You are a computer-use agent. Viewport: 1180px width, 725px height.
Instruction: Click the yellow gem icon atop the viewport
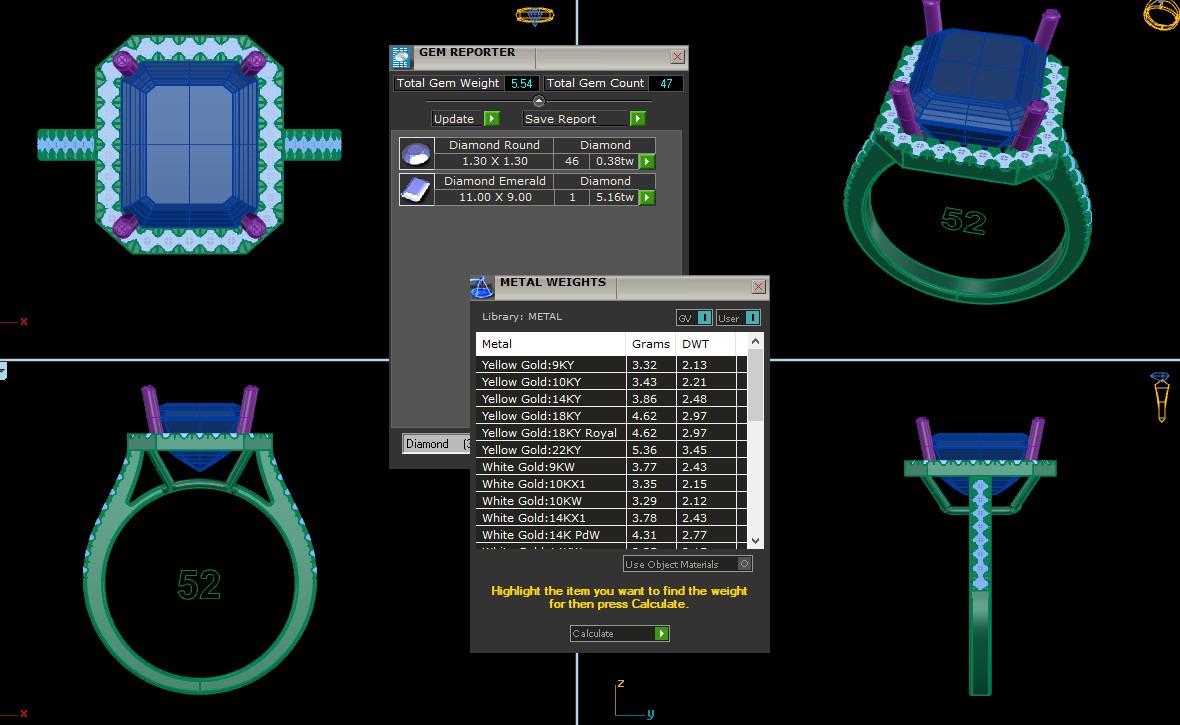[535, 15]
